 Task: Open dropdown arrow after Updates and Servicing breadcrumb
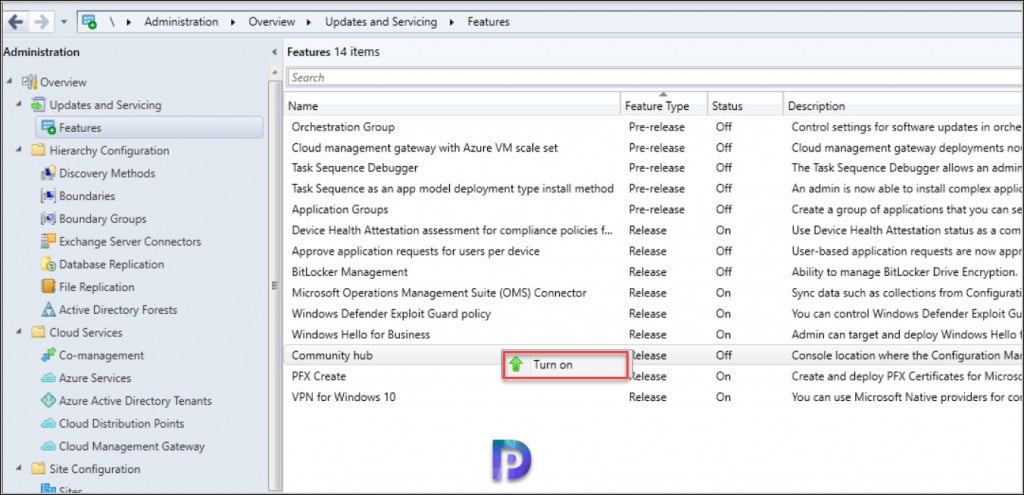coord(452,22)
